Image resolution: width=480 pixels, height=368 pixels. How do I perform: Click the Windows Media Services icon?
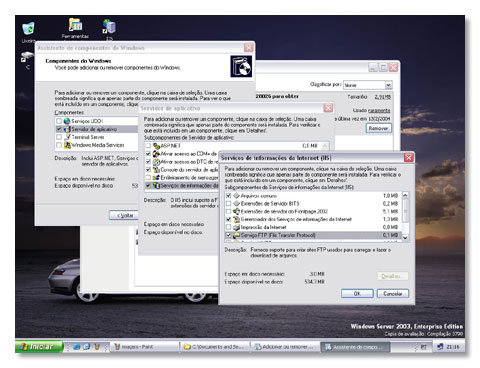pyautogui.click(x=67, y=145)
